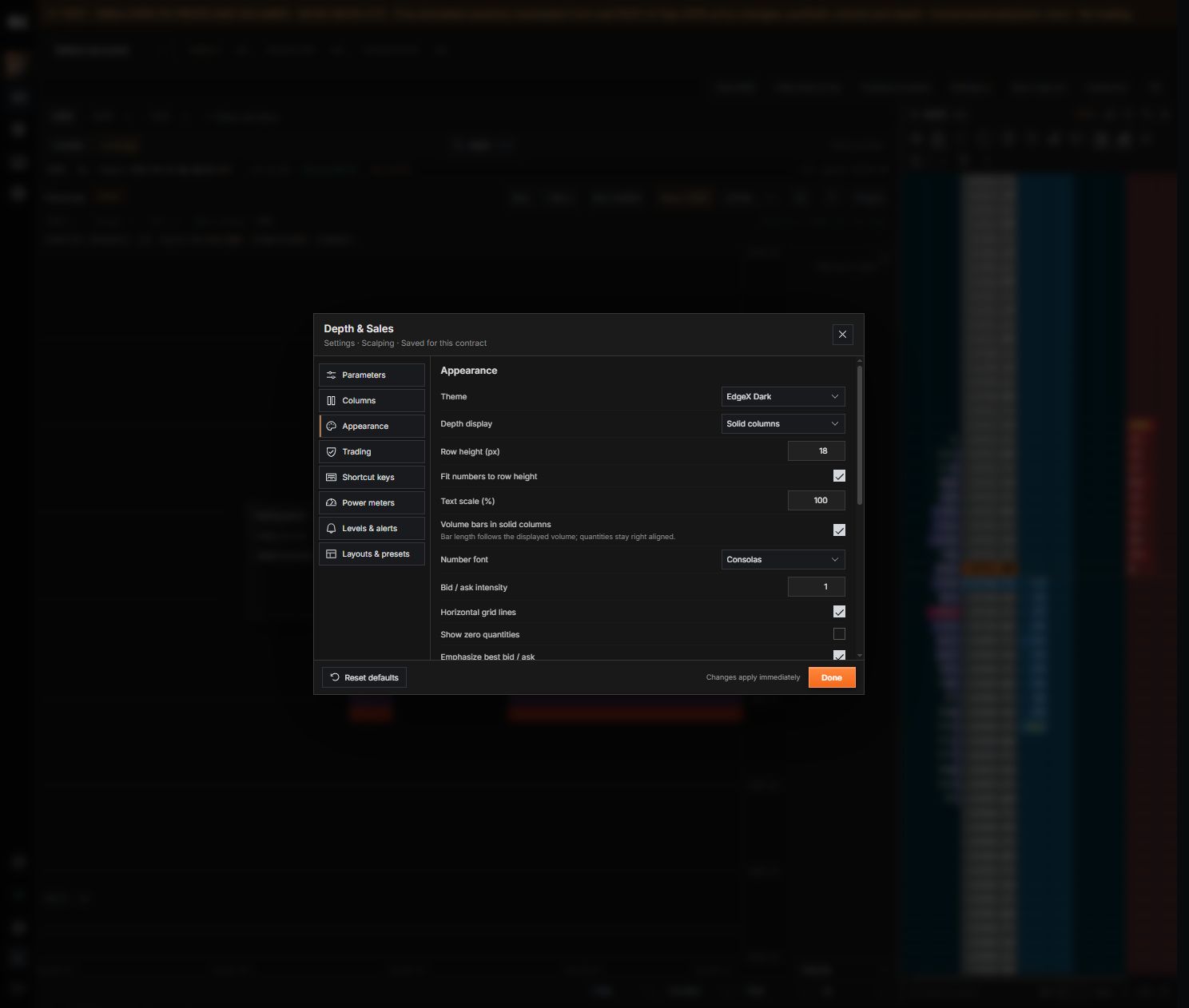Click the shield icon next to Trading

tap(331, 452)
